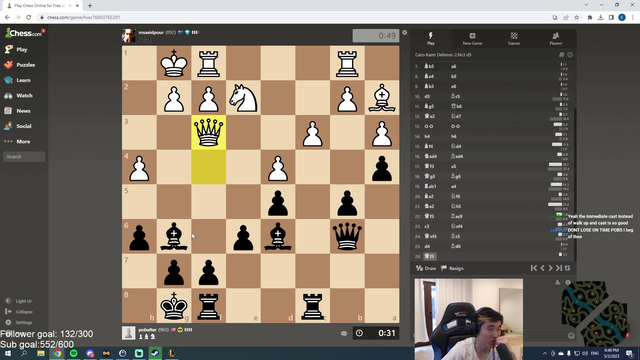Screen dimensions: 640x360
Task: Click the Chess.com logo
Action: [x=24, y=33]
